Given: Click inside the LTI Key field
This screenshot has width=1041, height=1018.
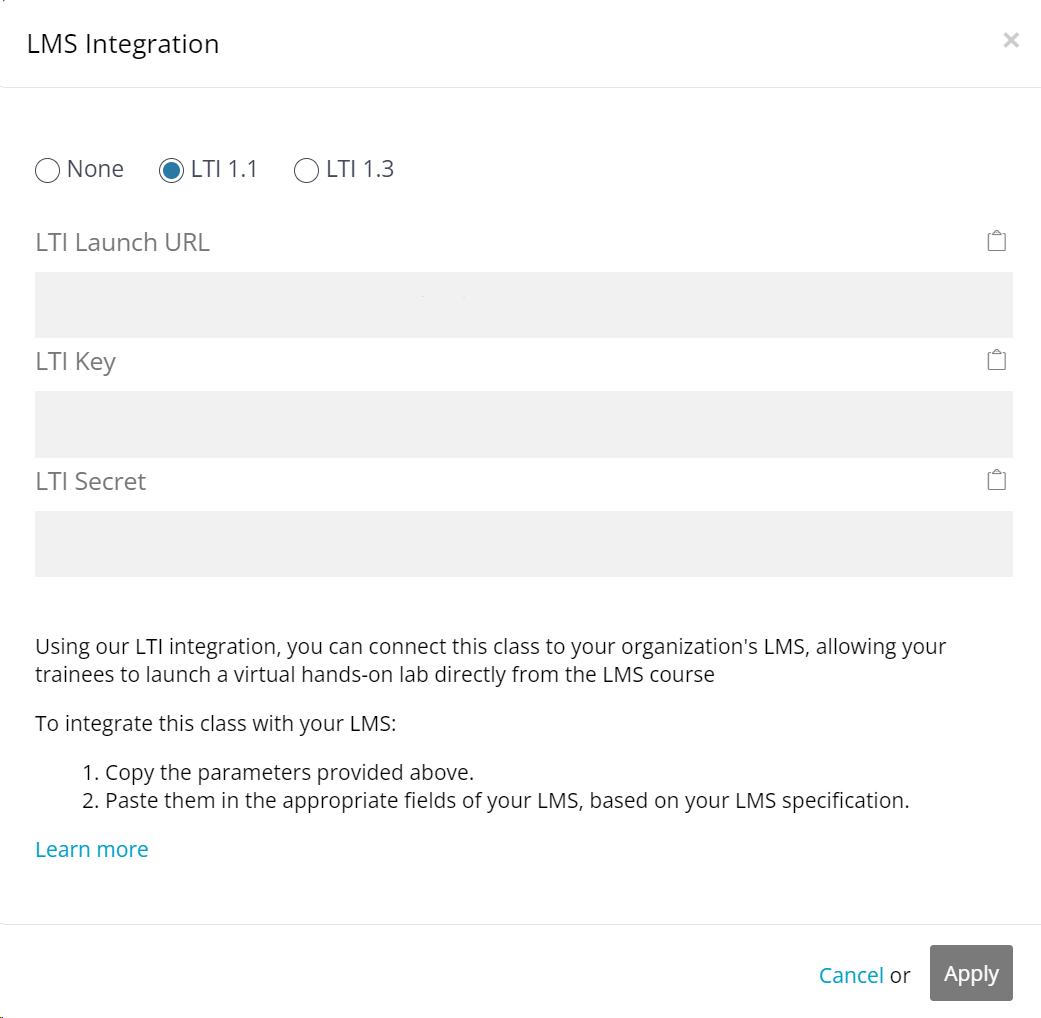Looking at the screenshot, I should [524, 424].
